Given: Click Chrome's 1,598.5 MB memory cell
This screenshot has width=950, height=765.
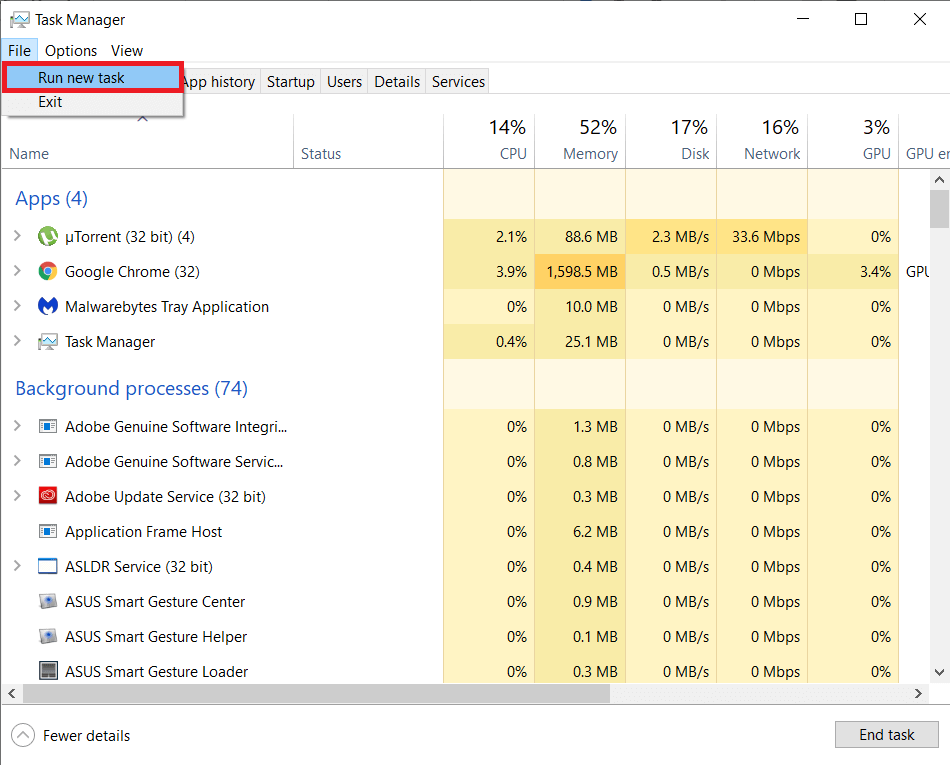Looking at the screenshot, I should [580, 271].
